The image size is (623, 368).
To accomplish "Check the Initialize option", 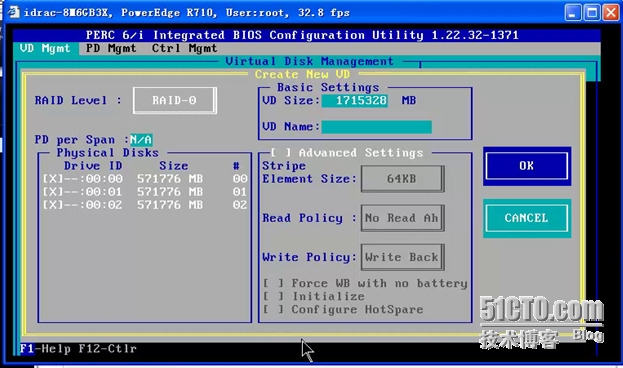I will pyautogui.click(x=273, y=296).
